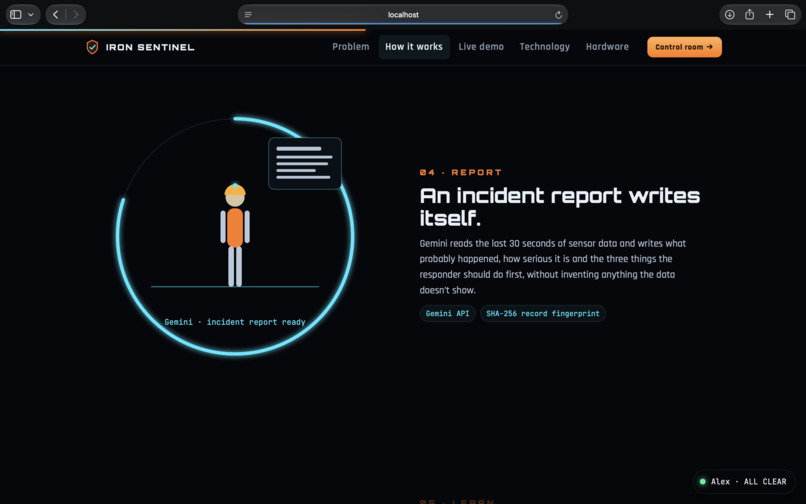The image size is (806, 504).
Task: Reload the localhost page
Action: [x=558, y=15]
